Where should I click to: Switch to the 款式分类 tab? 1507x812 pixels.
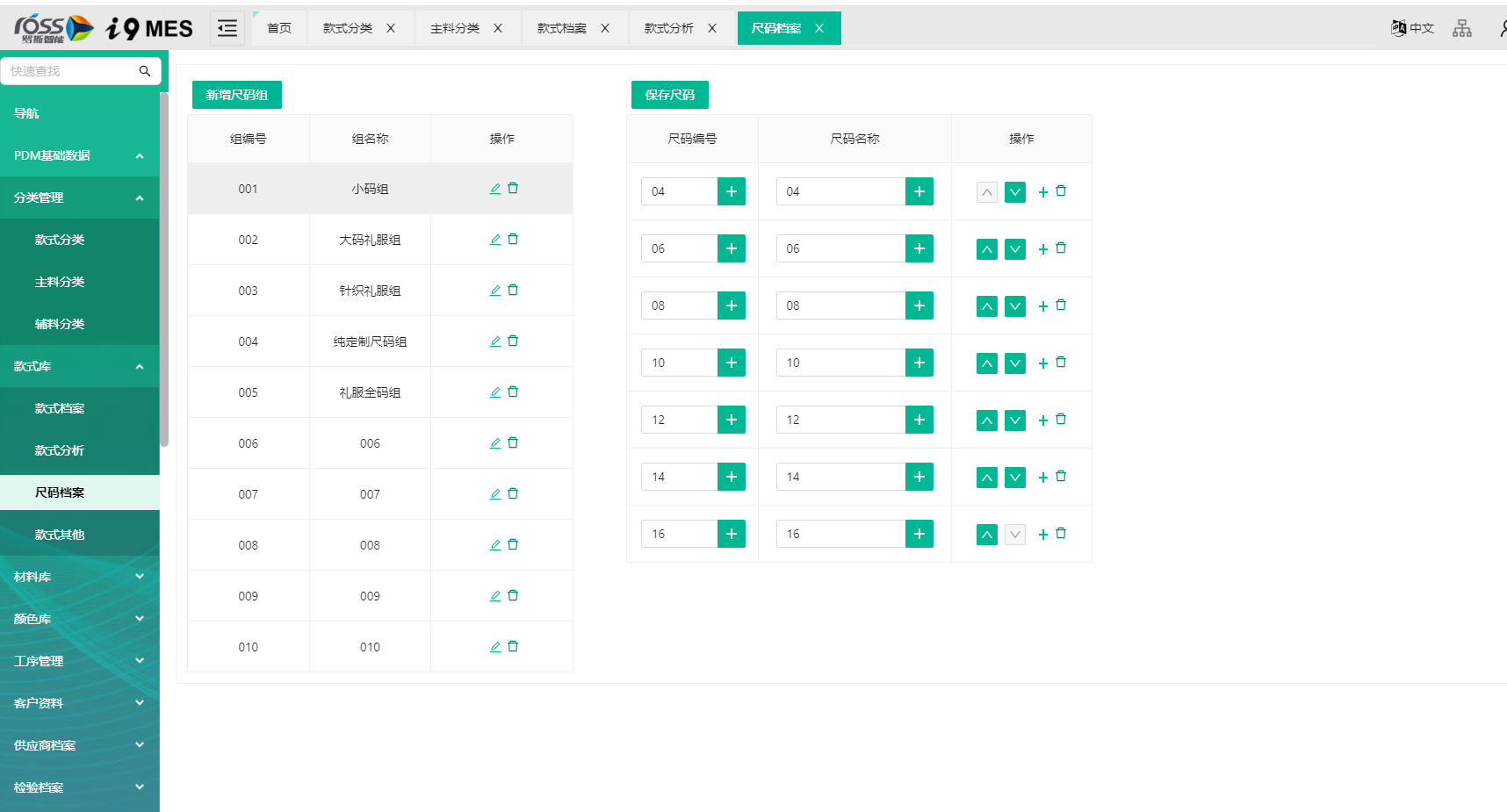pos(348,28)
